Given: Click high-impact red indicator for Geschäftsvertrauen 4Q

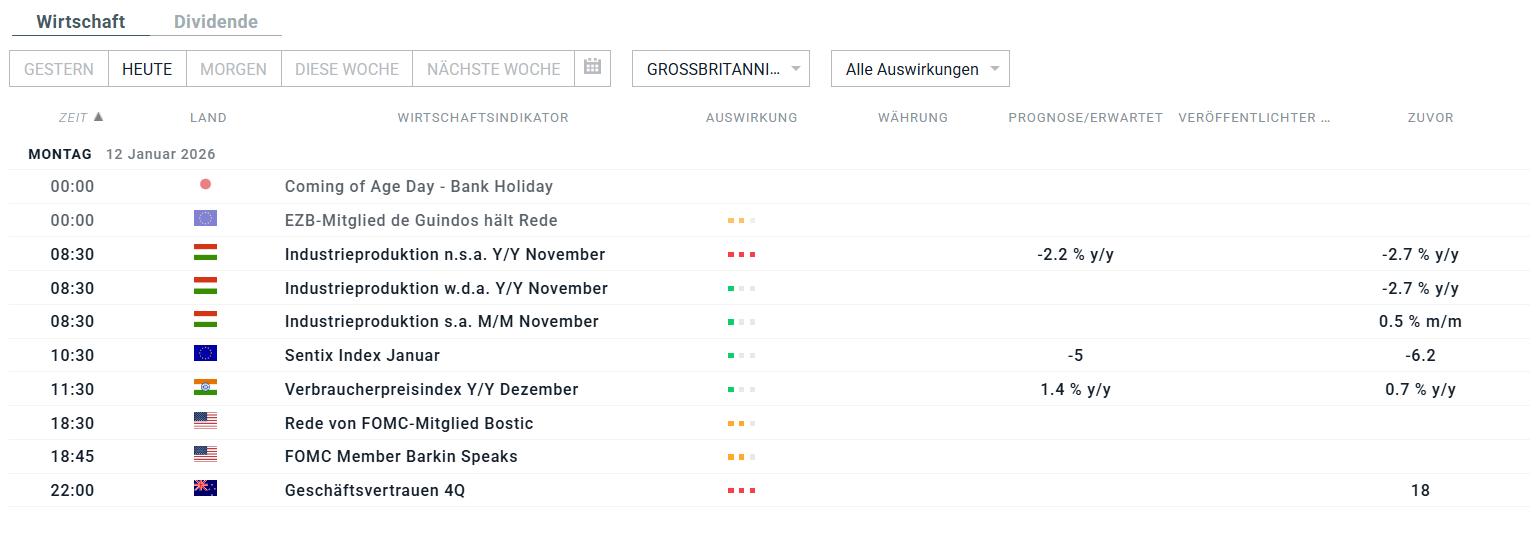Looking at the screenshot, I should 741,491.
